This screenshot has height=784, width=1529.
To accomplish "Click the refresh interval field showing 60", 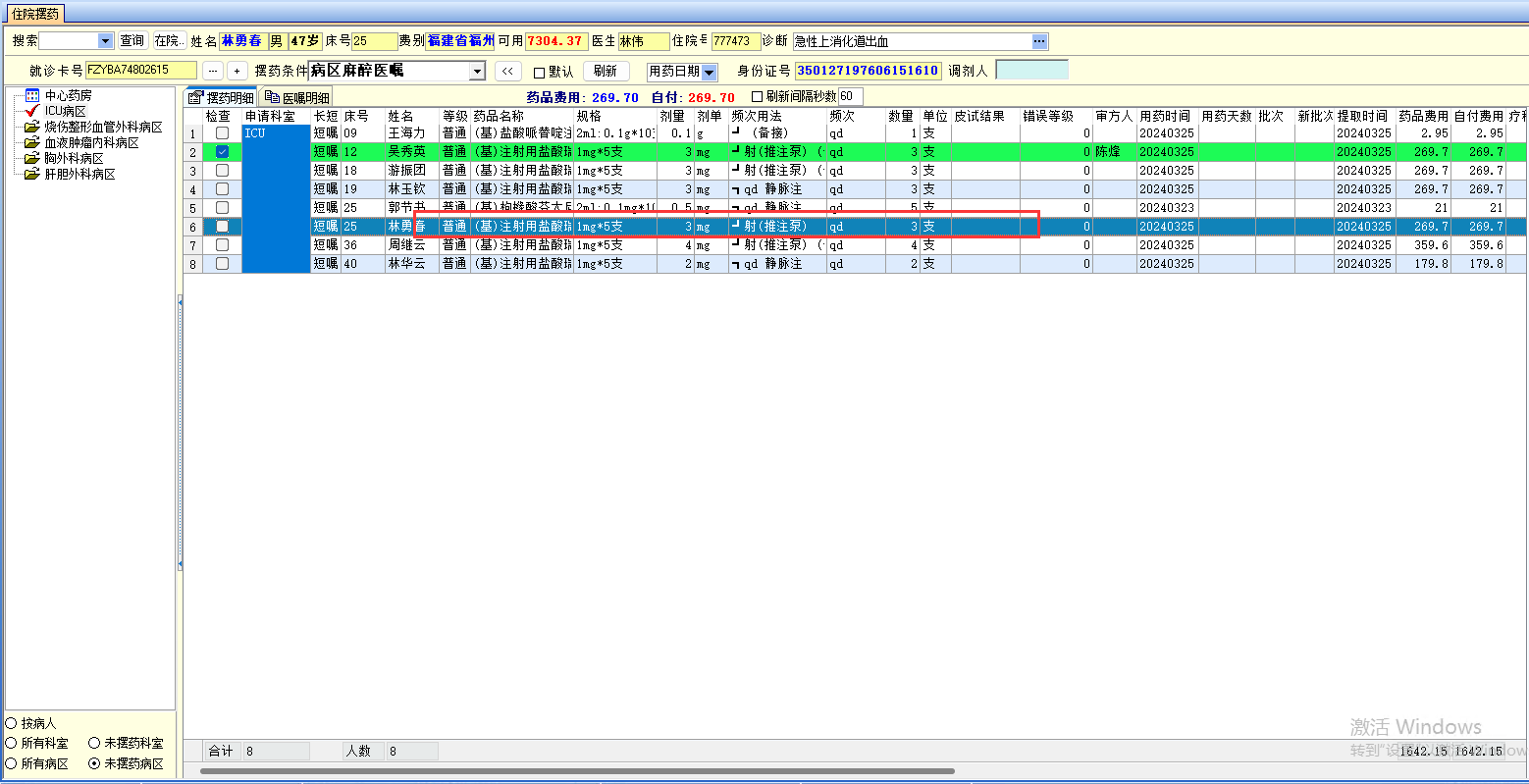I will point(850,96).
